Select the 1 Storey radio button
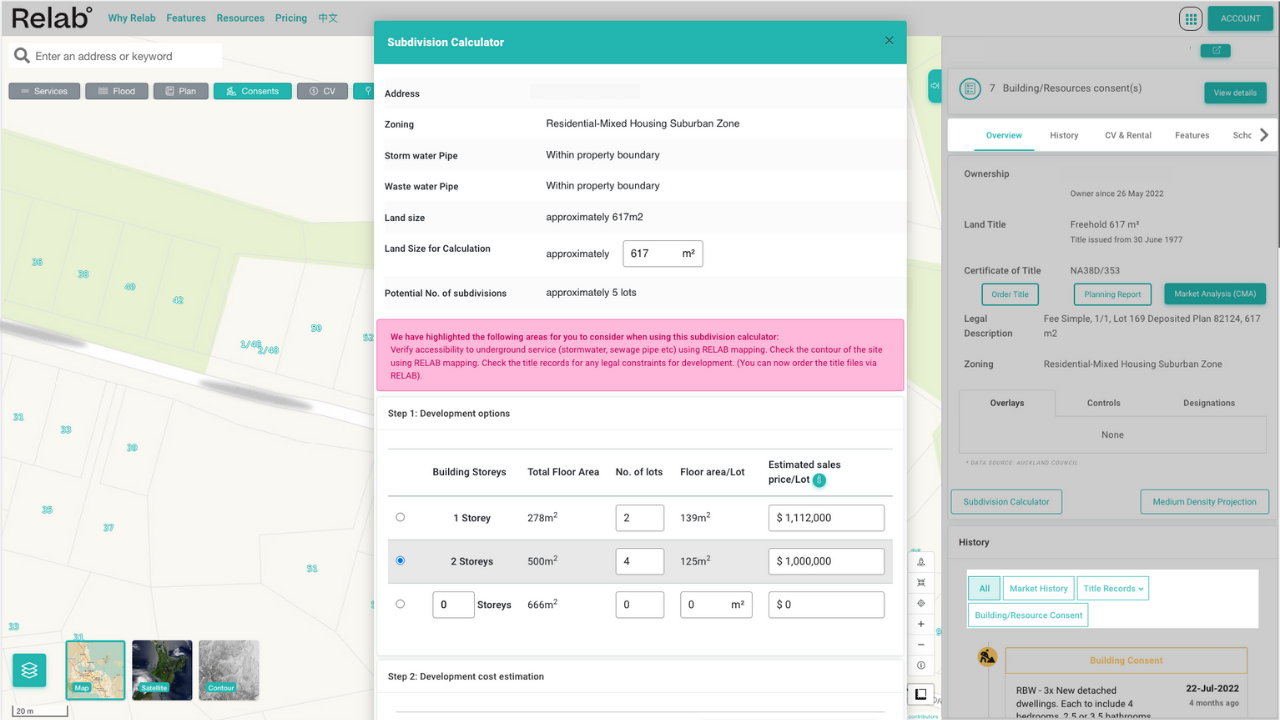Viewport: 1280px width, 720px height. coord(400,518)
